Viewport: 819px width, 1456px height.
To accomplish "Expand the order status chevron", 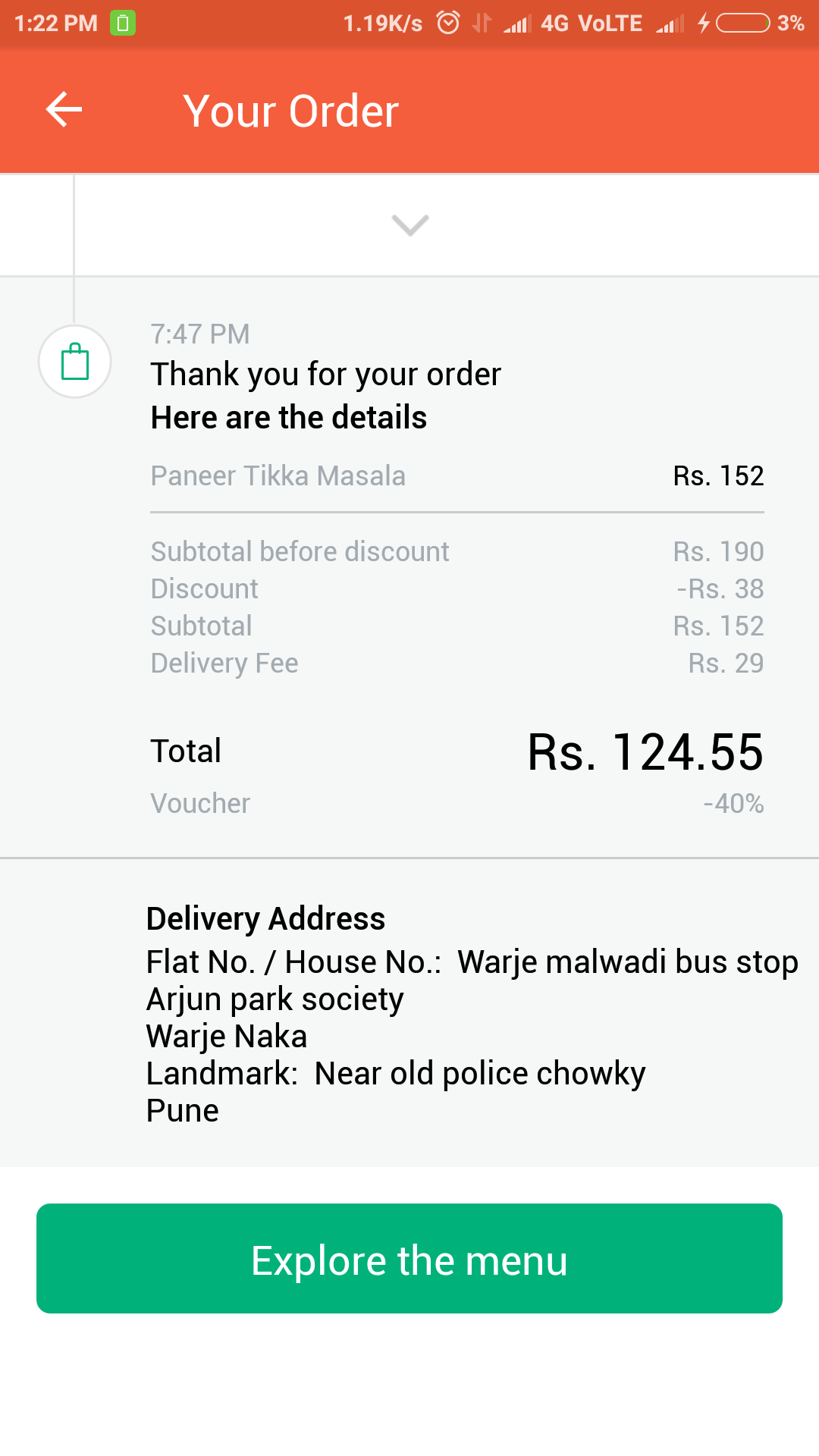I will [410, 224].
